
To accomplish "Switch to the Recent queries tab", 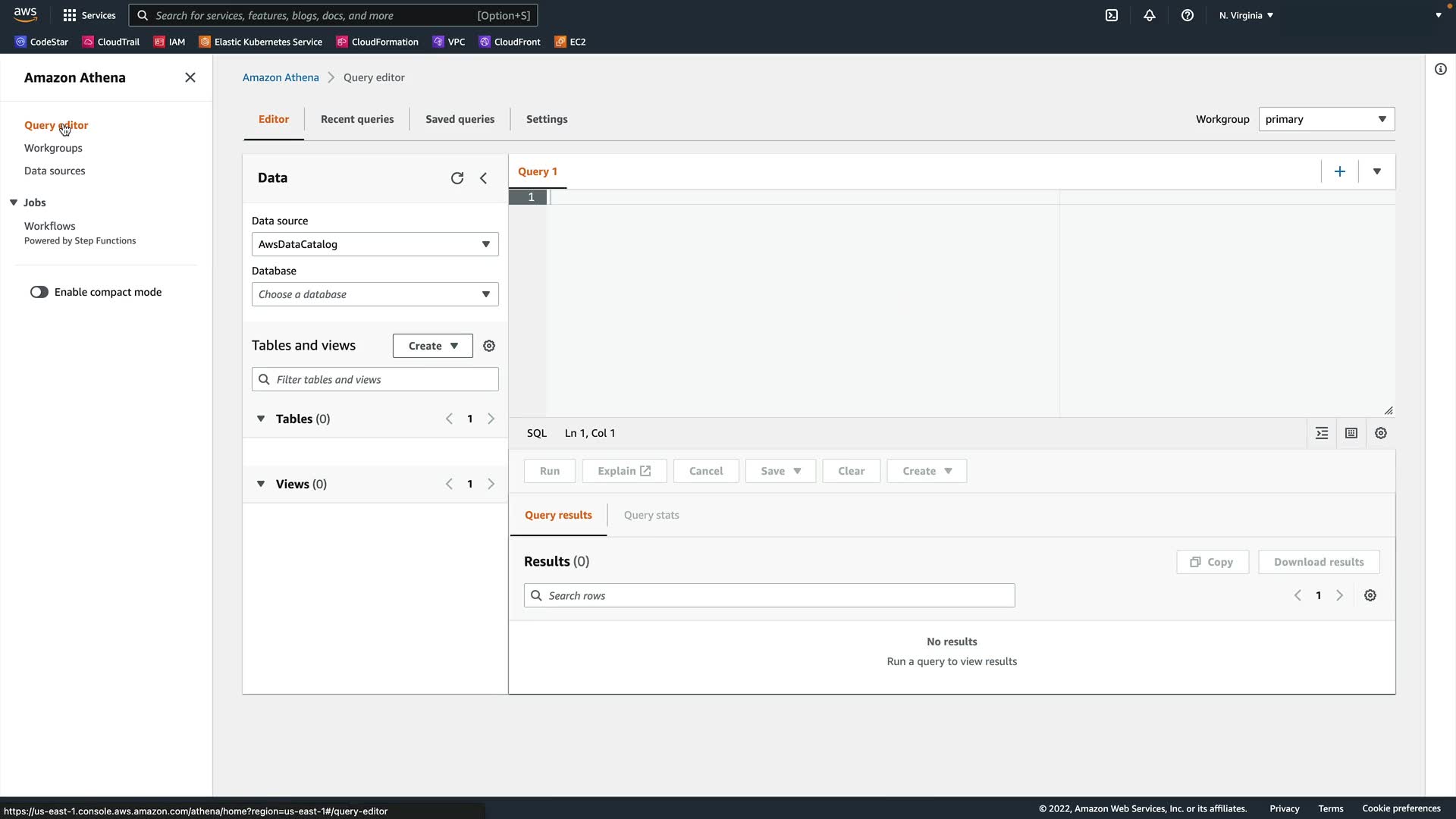I will point(357,119).
